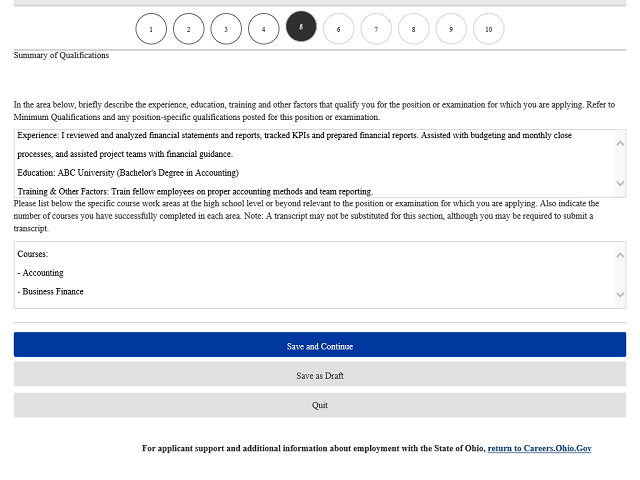640x480 pixels.
Task: Jump to step 10 circle
Action: 489,29
